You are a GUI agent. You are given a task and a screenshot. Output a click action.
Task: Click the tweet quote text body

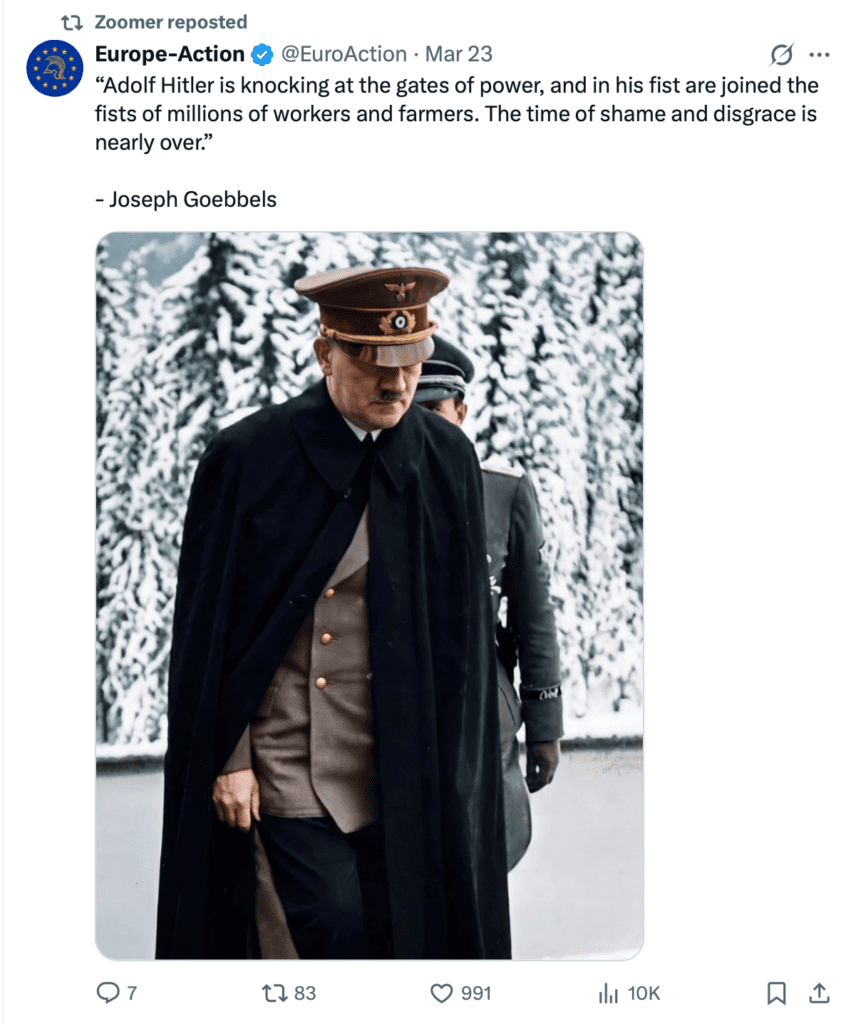(457, 142)
